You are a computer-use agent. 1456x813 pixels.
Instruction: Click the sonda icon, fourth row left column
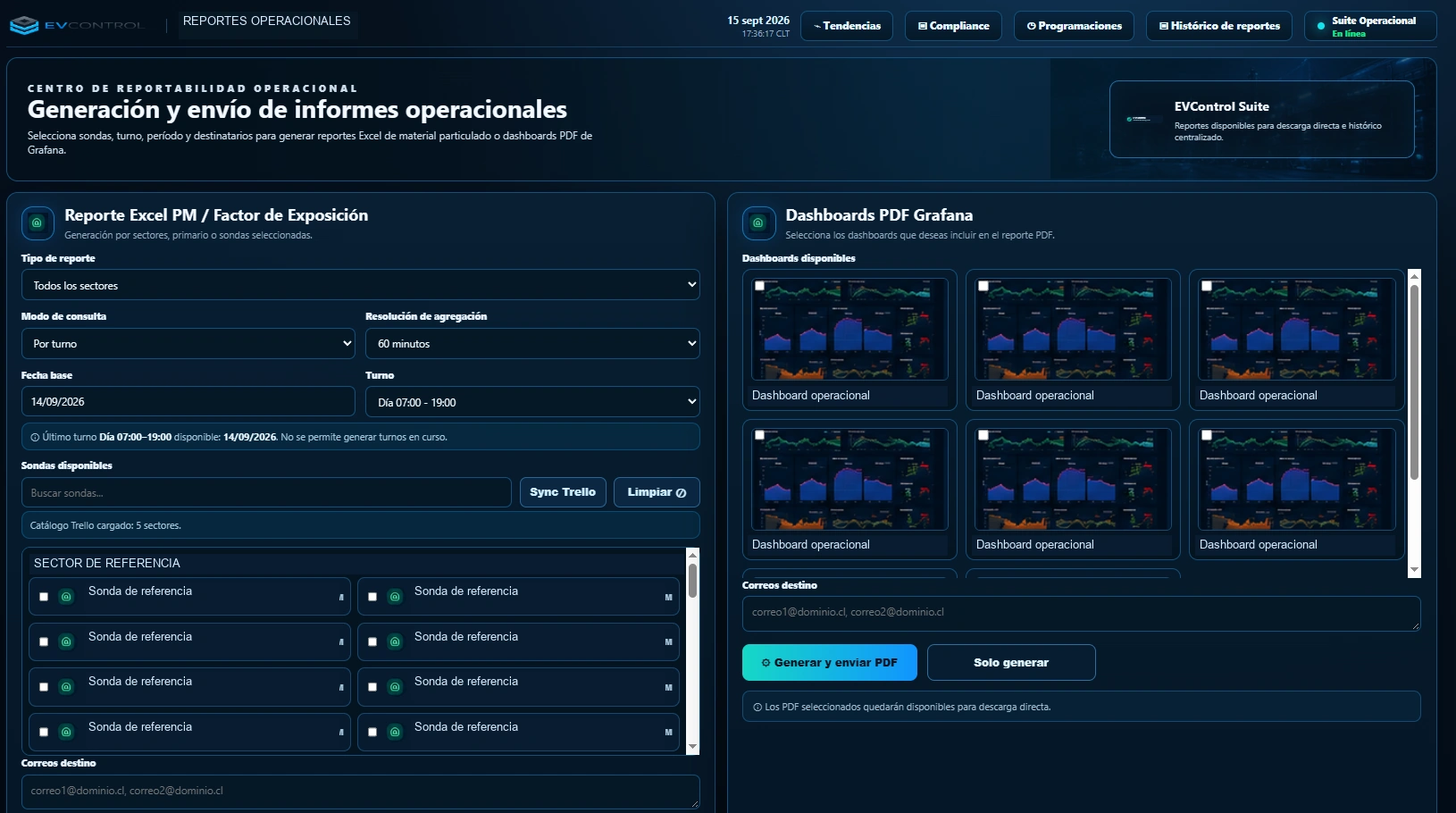(x=66, y=732)
